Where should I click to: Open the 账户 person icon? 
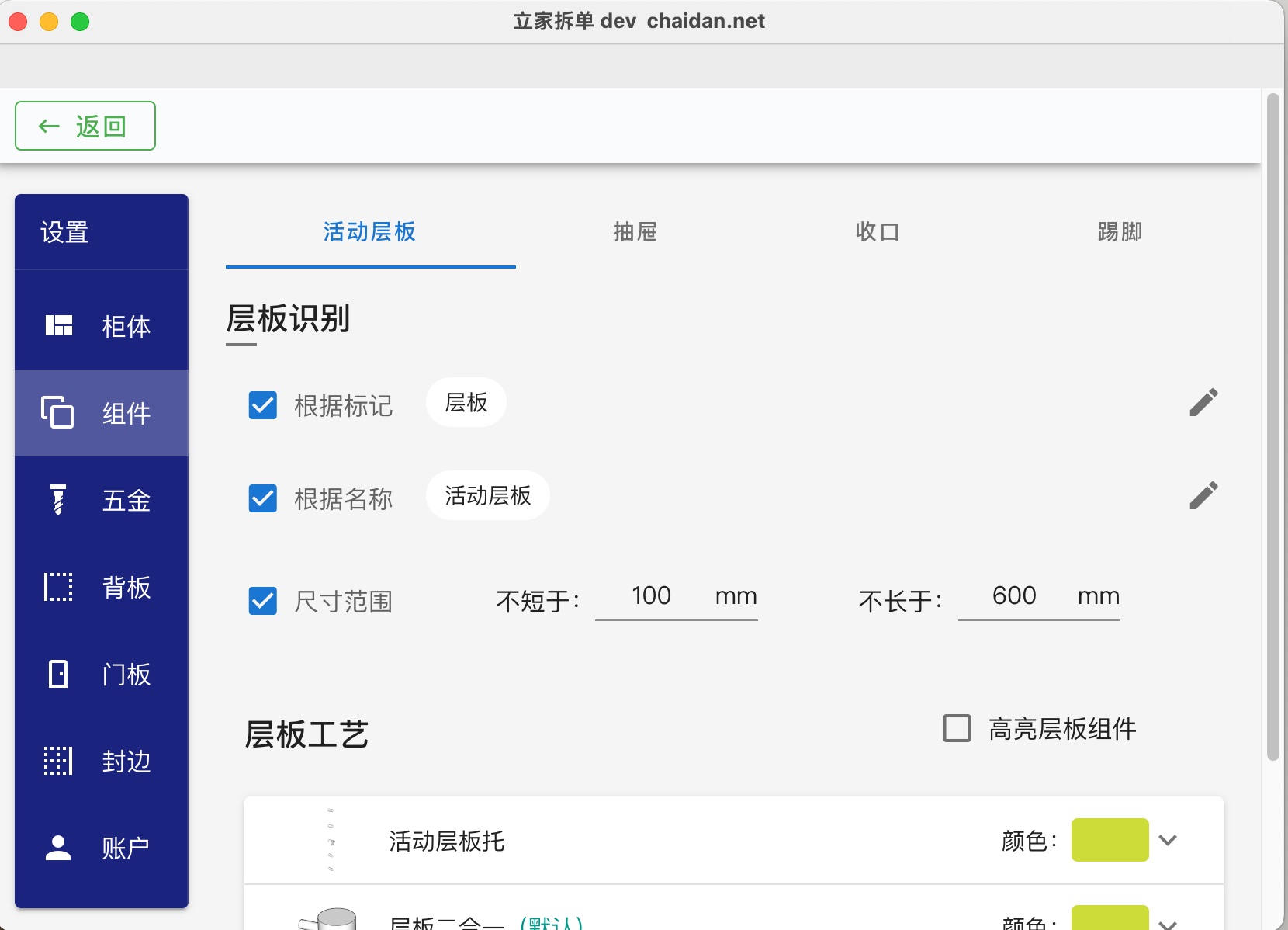tap(58, 848)
